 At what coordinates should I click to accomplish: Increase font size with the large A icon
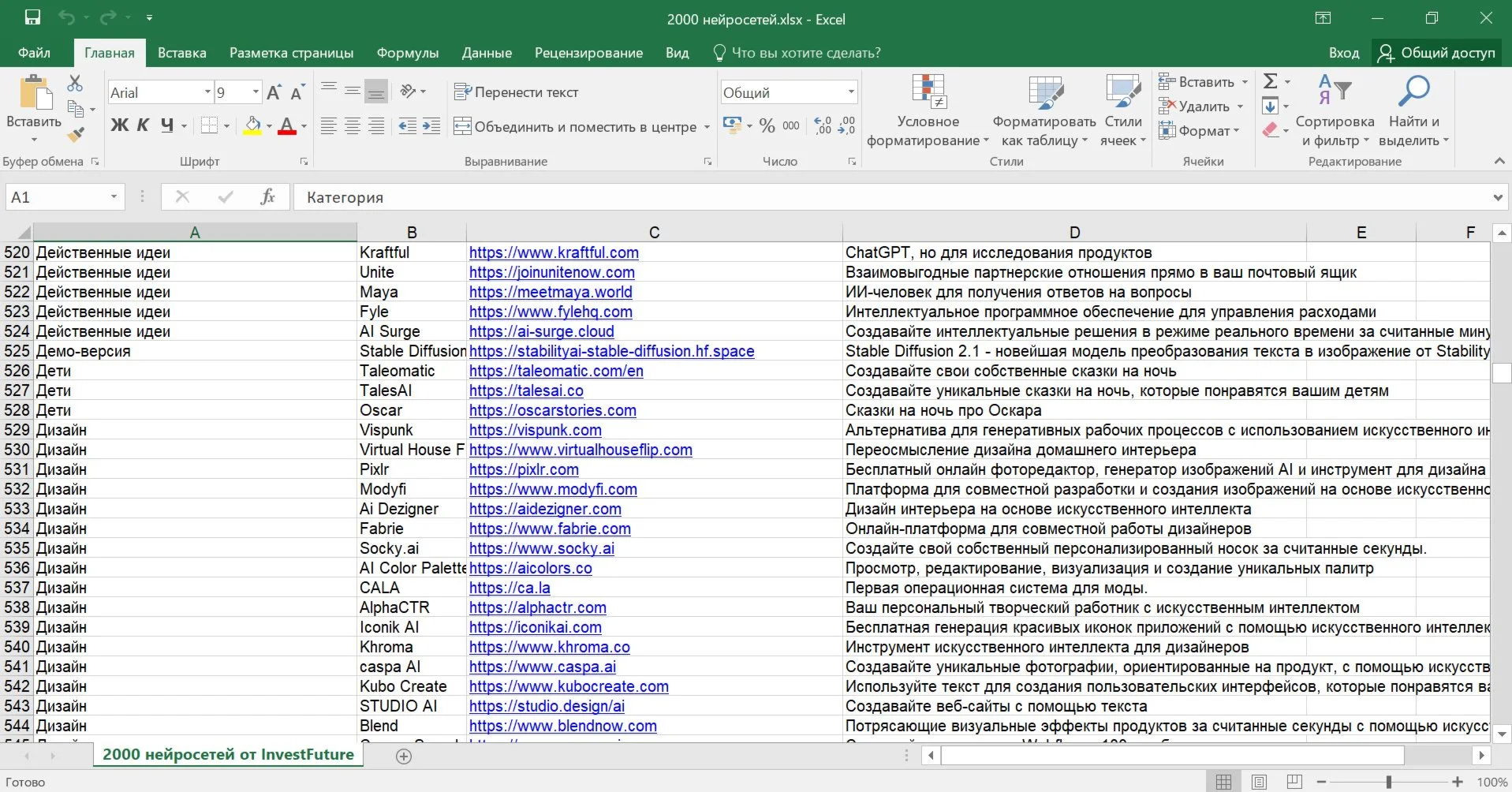click(x=274, y=93)
